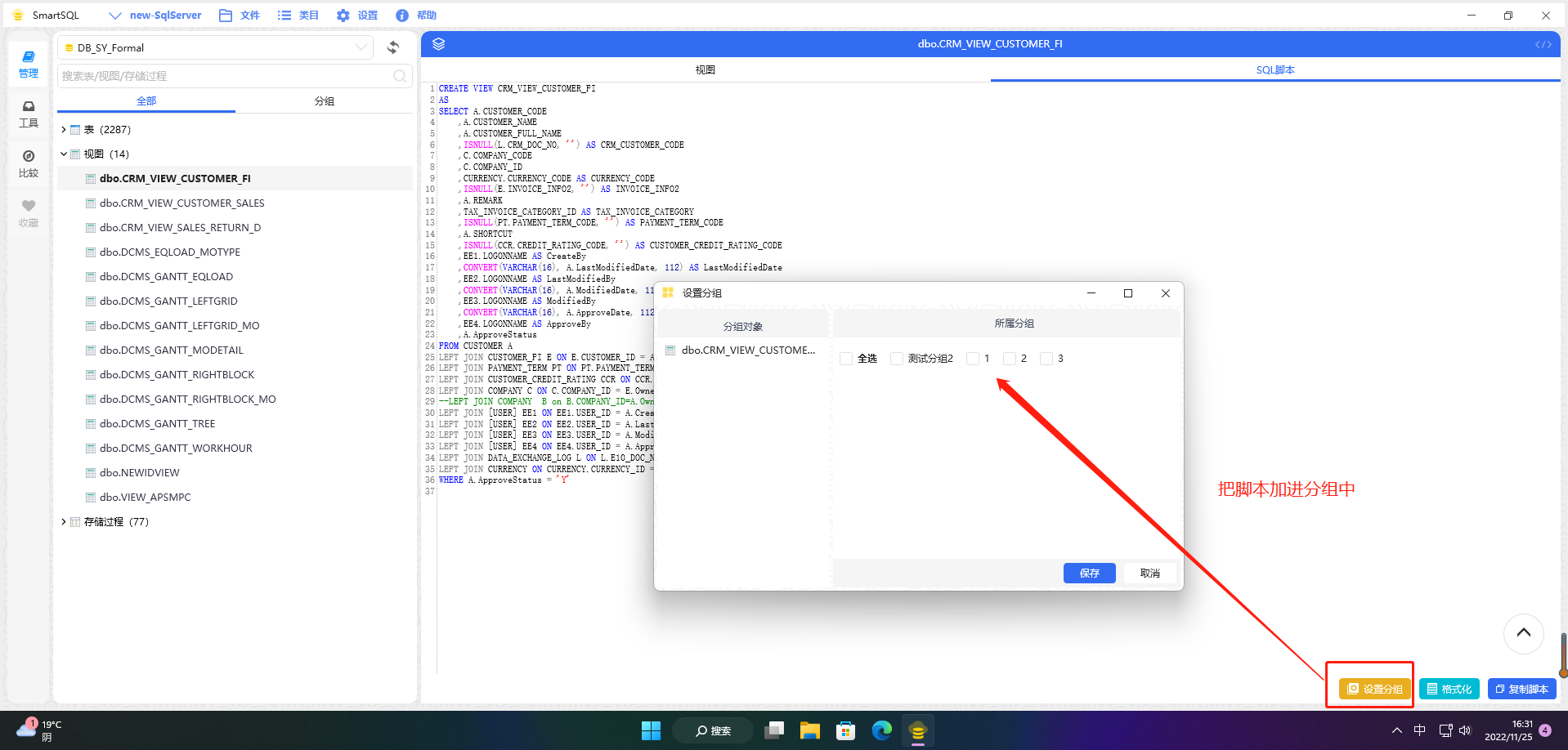Expand the 表 (2287) tree node

64,130
